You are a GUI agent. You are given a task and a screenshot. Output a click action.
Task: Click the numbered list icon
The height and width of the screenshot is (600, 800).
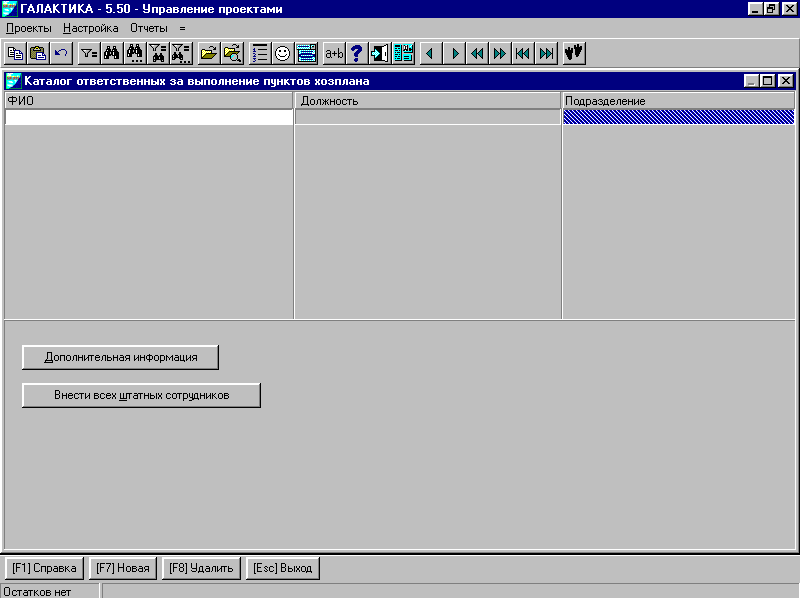click(x=260, y=54)
